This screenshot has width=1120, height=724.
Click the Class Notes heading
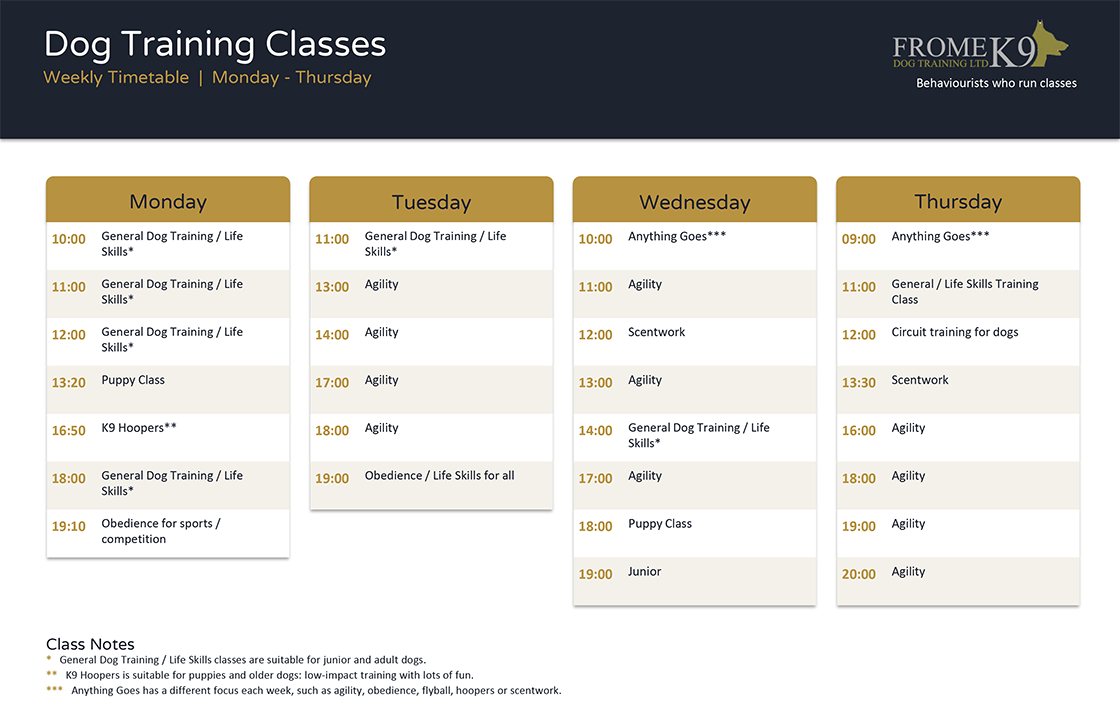click(x=90, y=643)
